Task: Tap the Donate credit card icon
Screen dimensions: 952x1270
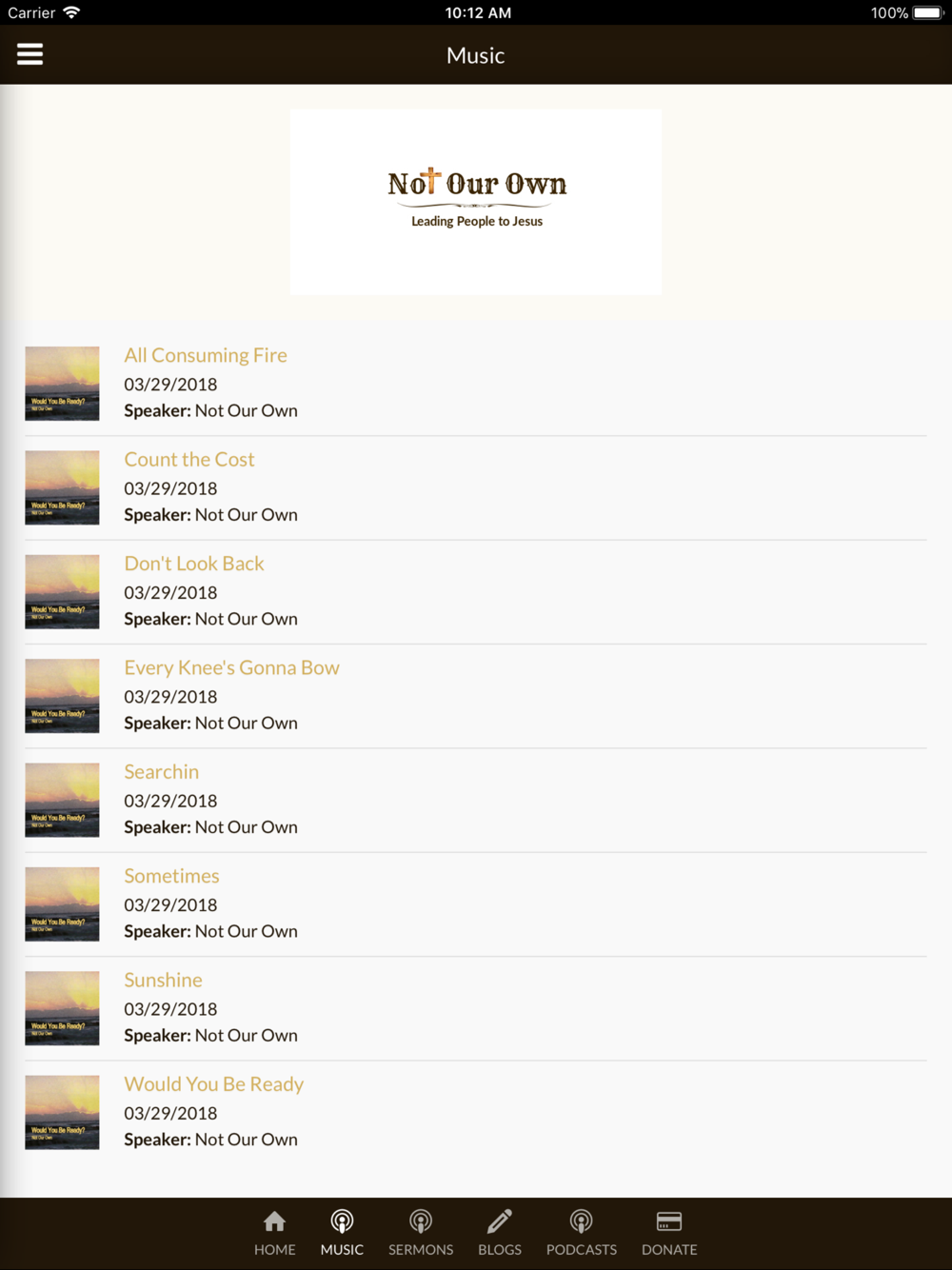Action: click(669, 1220)
